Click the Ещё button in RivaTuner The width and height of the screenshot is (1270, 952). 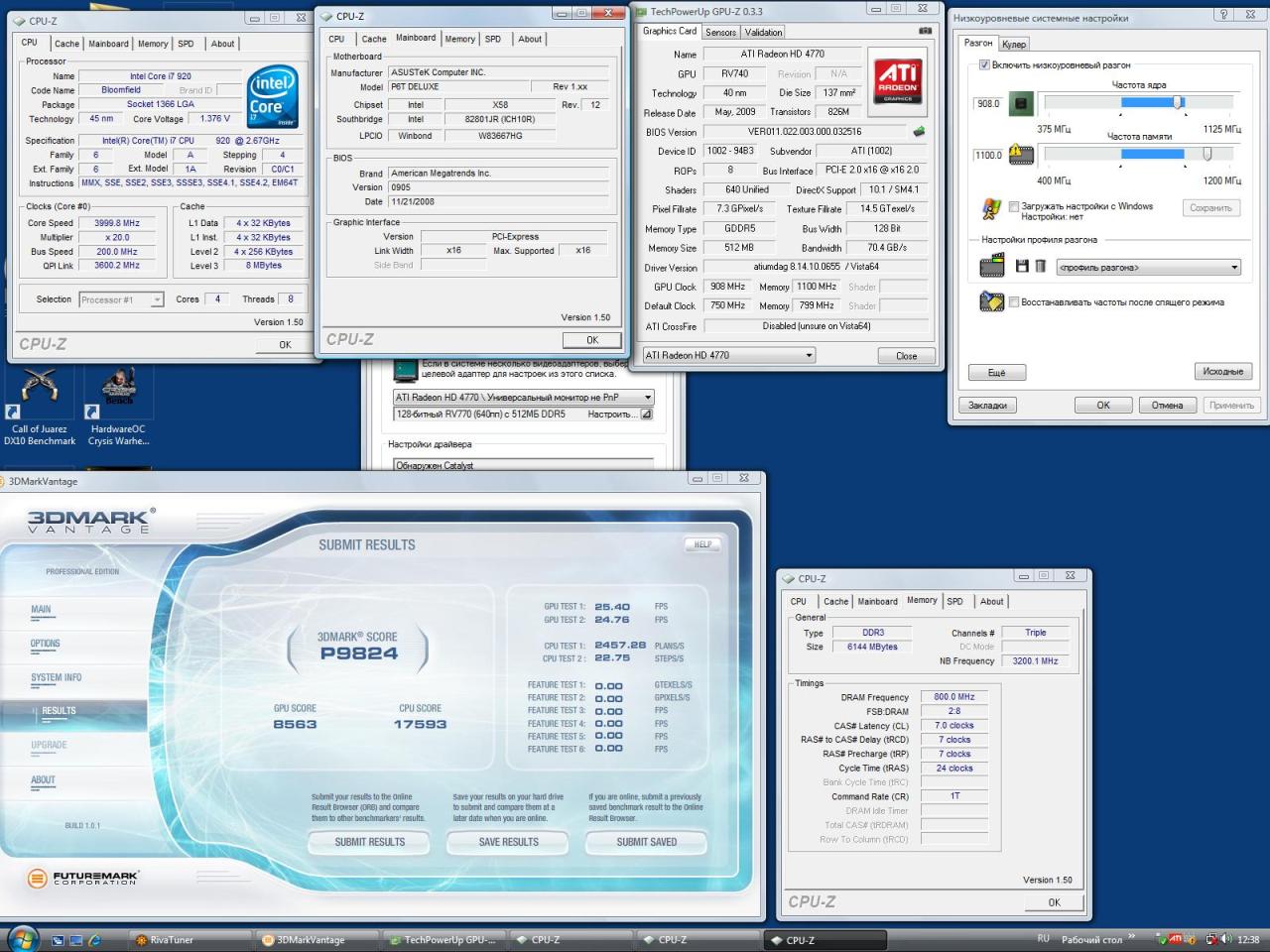997,372
